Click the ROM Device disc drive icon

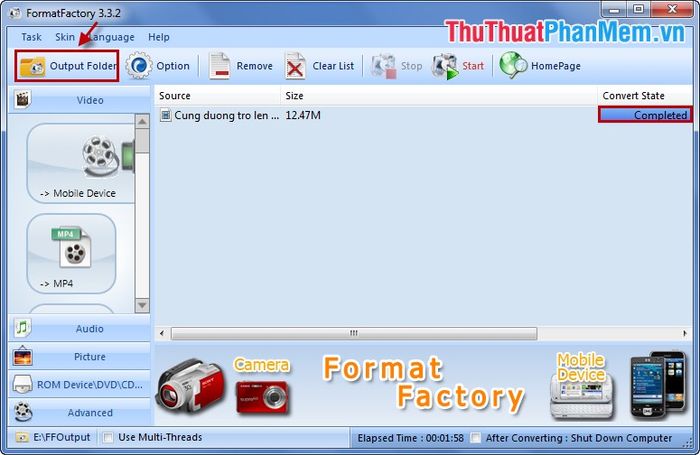click(x=22, y=384)
